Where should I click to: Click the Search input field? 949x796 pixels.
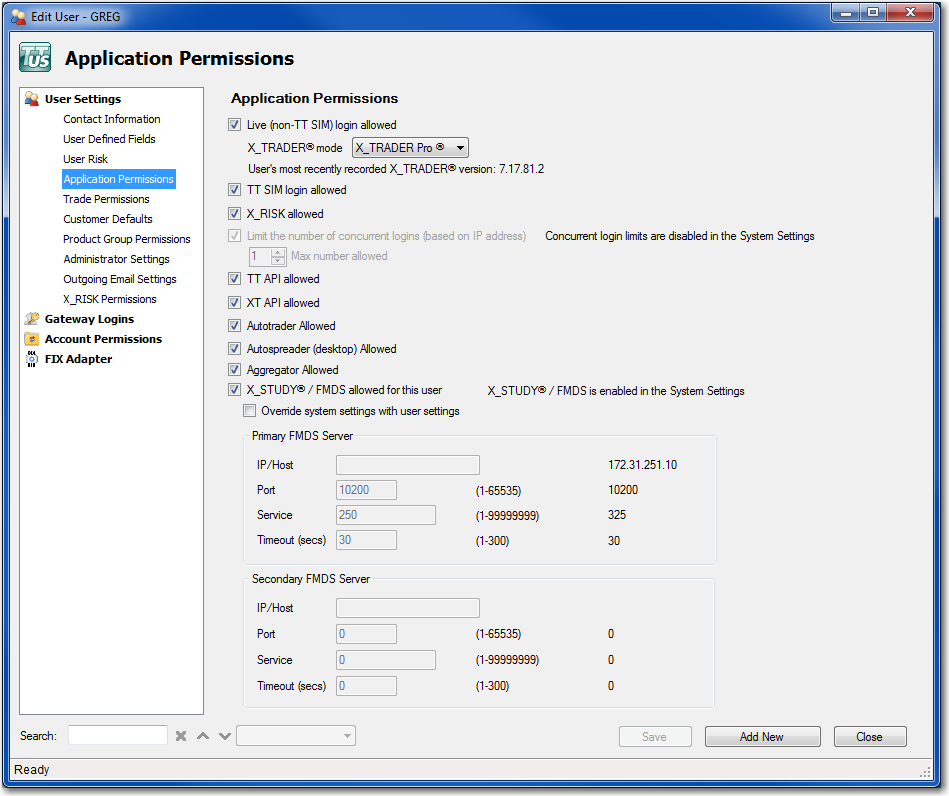118,735
